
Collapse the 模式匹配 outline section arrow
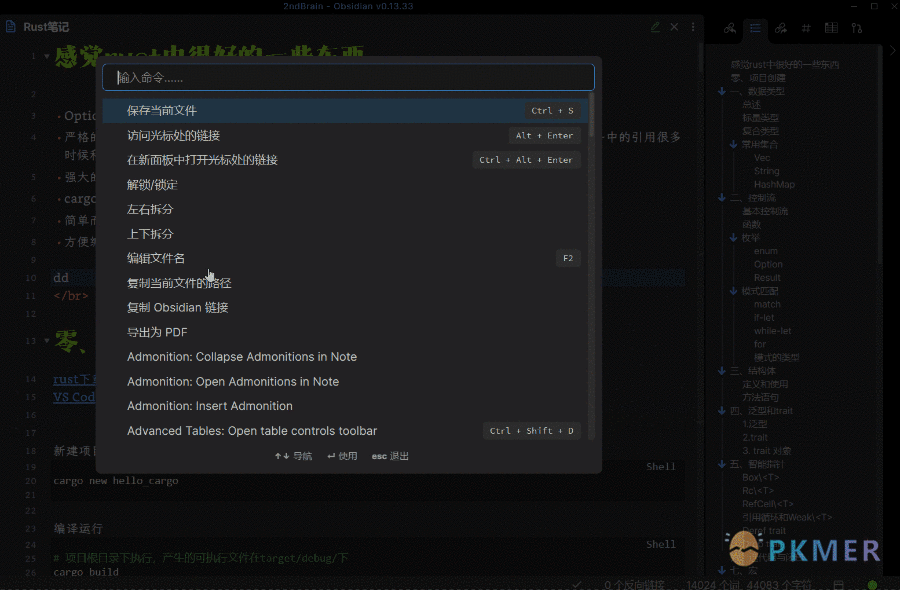click(734, 291)
